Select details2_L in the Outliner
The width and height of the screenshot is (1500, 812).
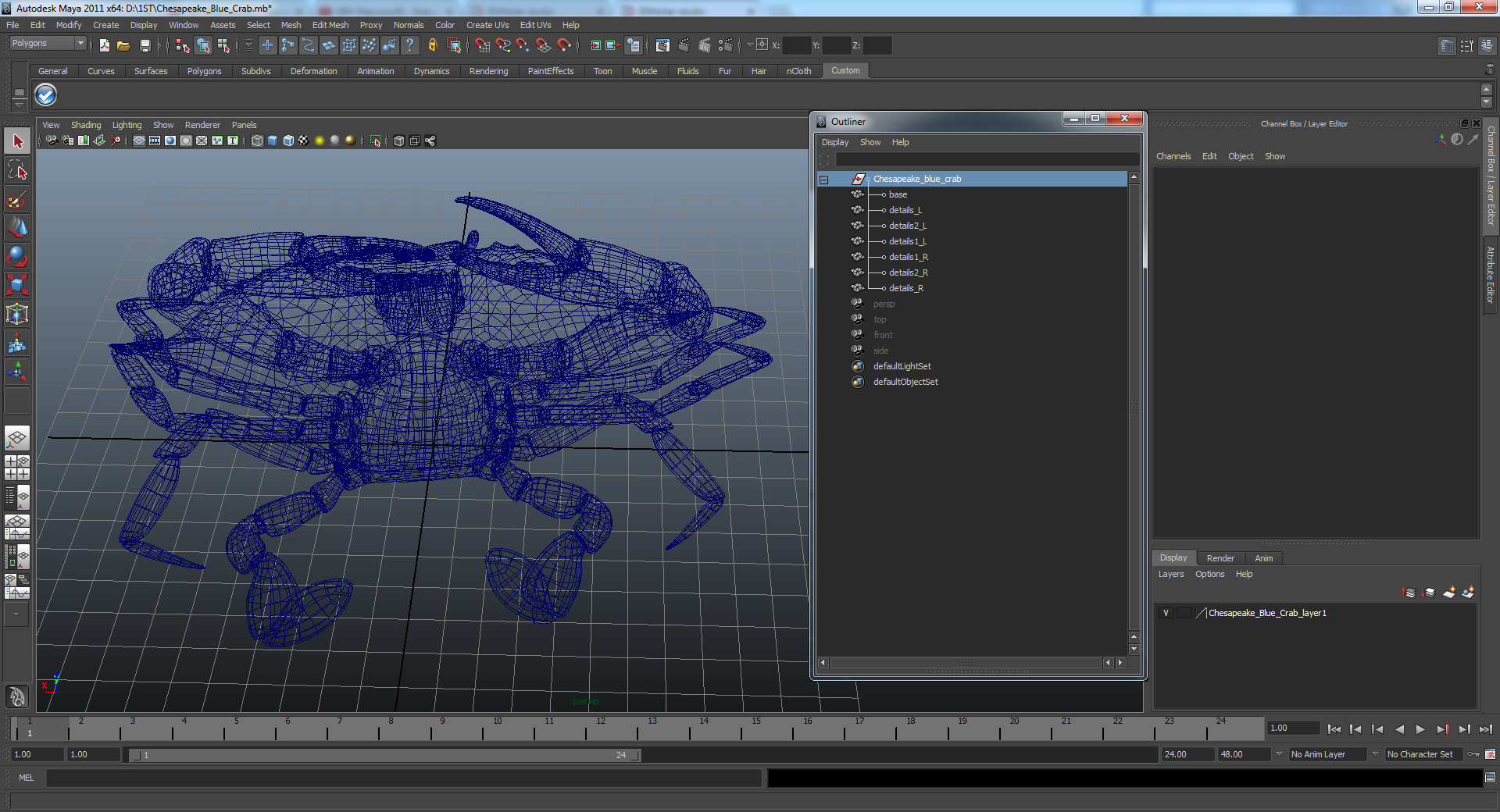pyautogui.click(x=907, y=226)
